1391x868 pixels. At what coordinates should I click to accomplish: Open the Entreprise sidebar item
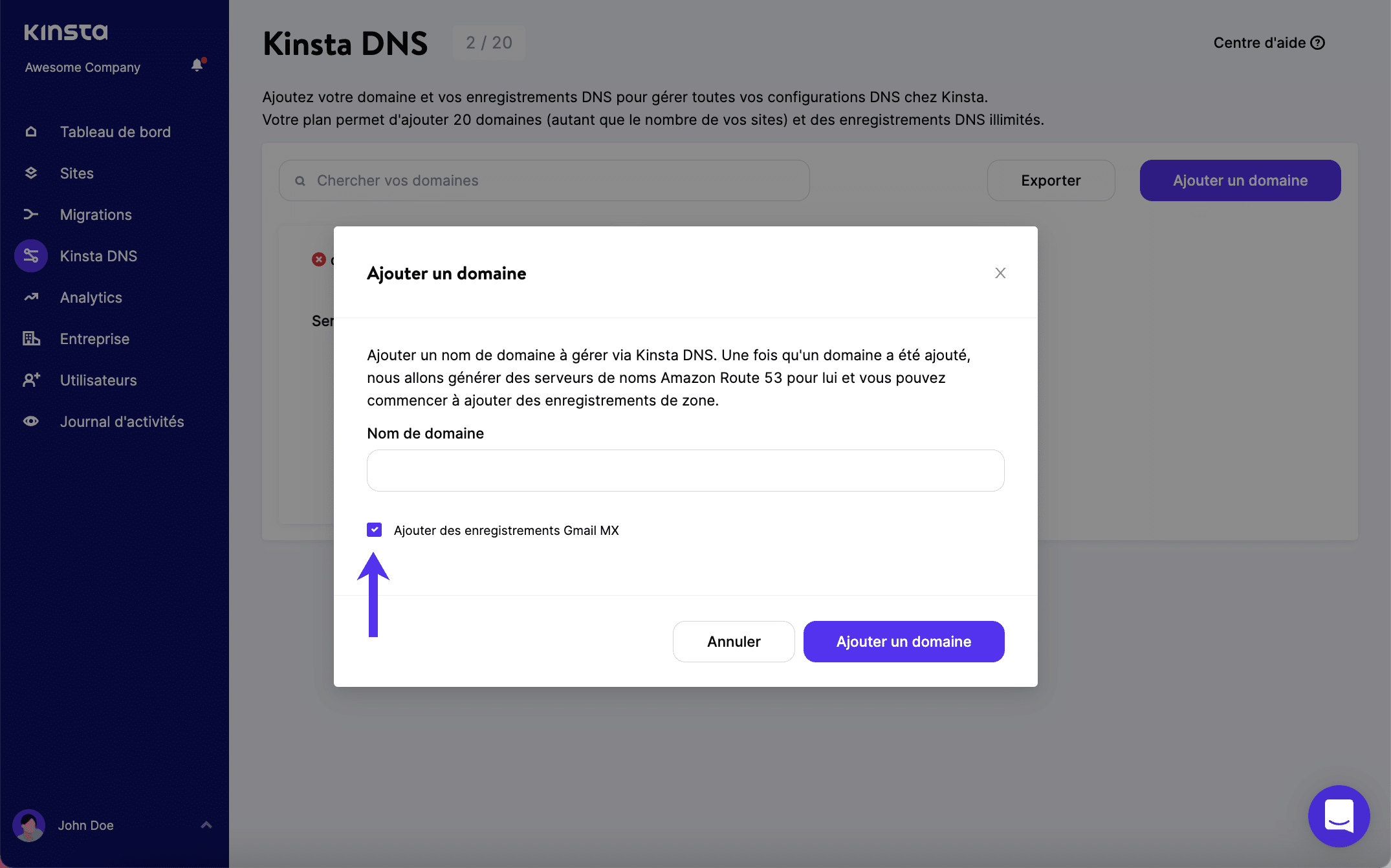94,339
